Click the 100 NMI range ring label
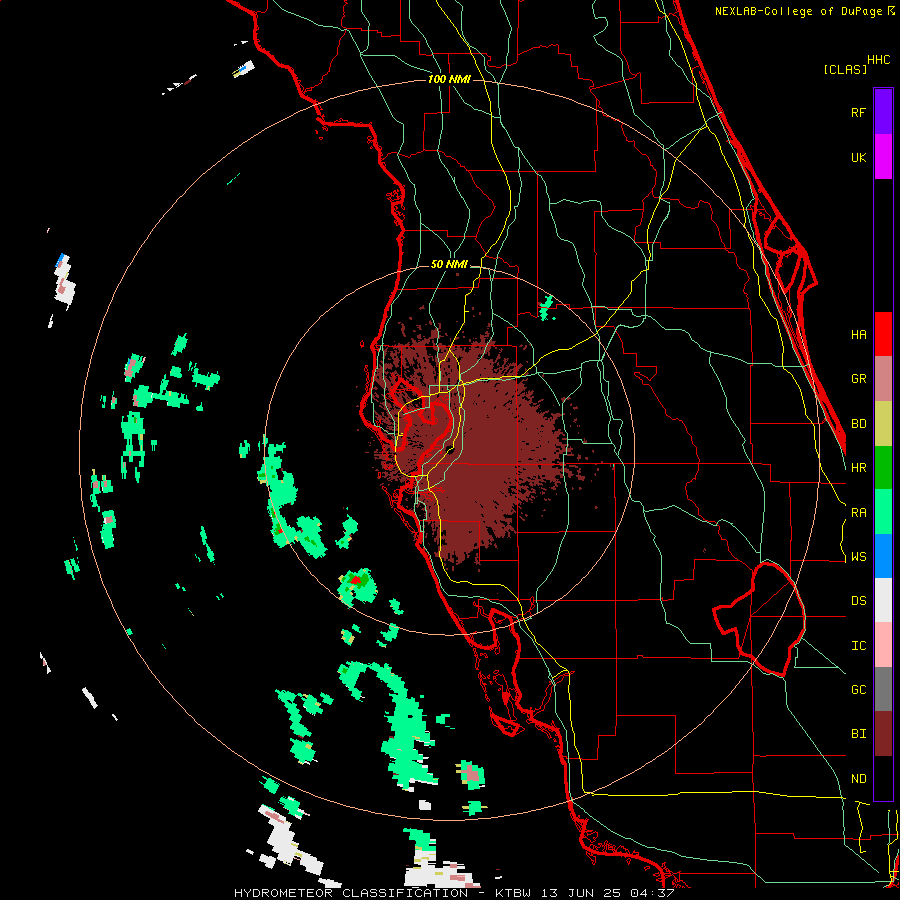900x900 pixels. [x=449, y=79]
